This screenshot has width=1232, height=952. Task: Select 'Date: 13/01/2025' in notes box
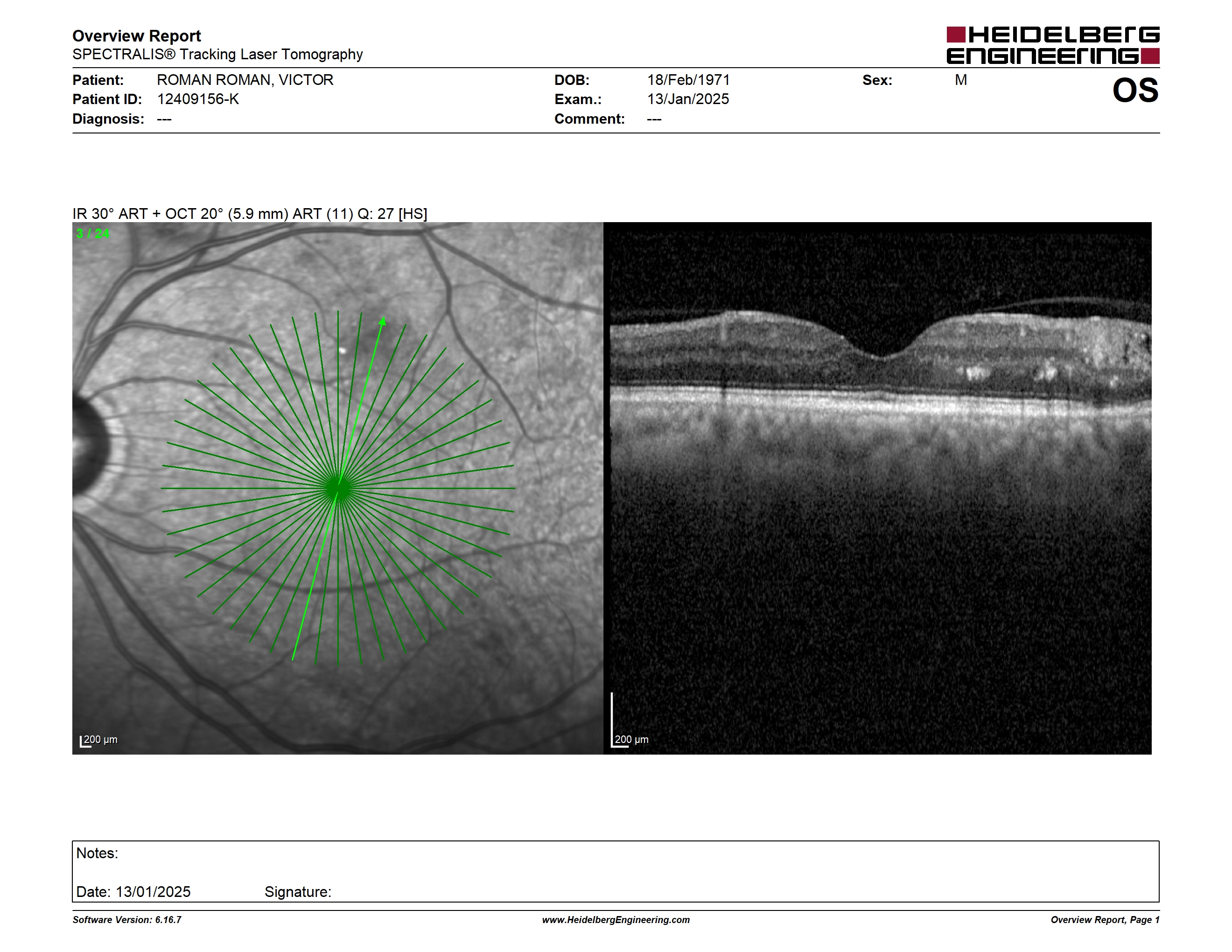tap(133, 892)
